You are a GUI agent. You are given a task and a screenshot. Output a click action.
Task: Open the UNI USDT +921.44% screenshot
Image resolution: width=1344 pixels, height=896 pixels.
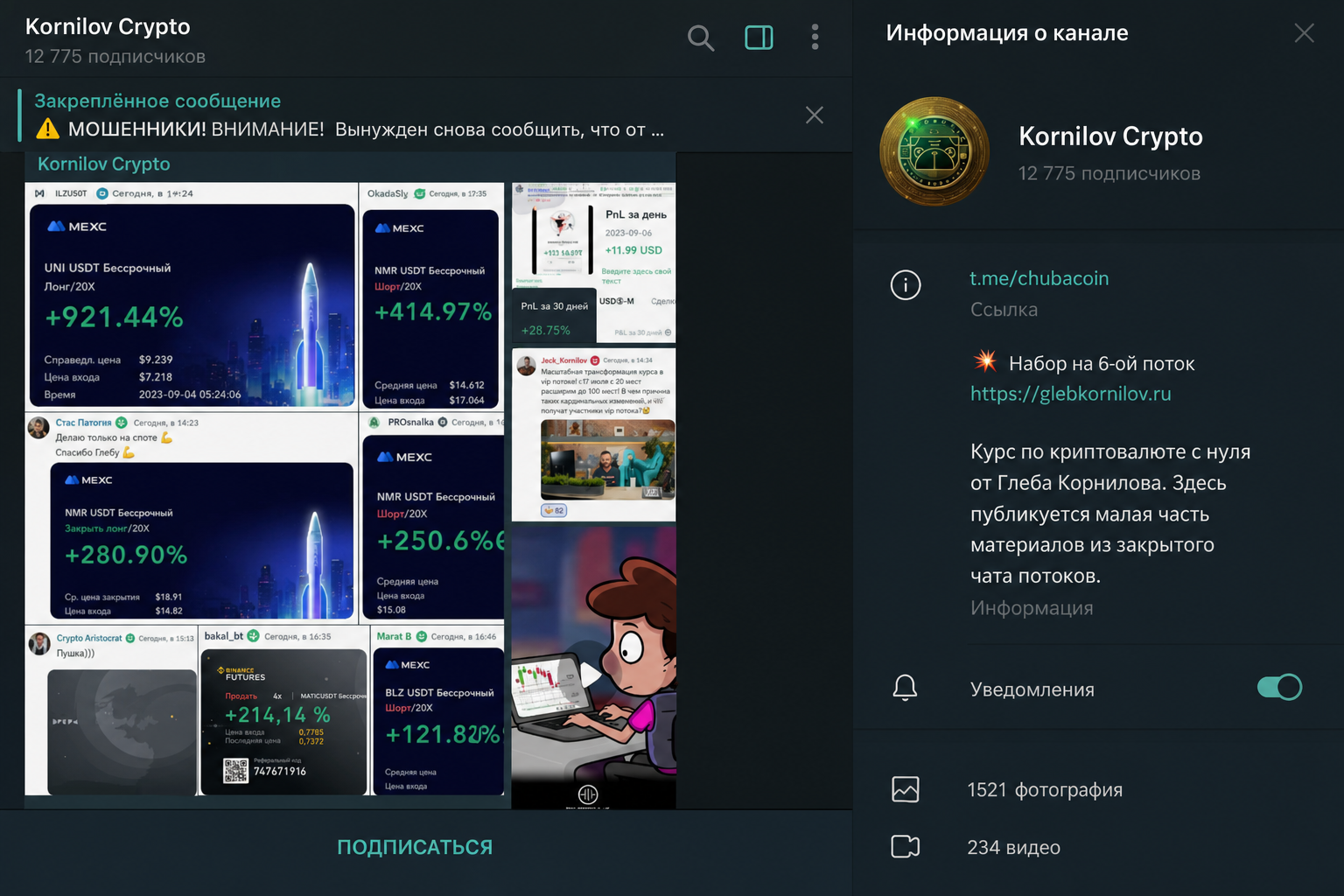[x=192, y=297]
